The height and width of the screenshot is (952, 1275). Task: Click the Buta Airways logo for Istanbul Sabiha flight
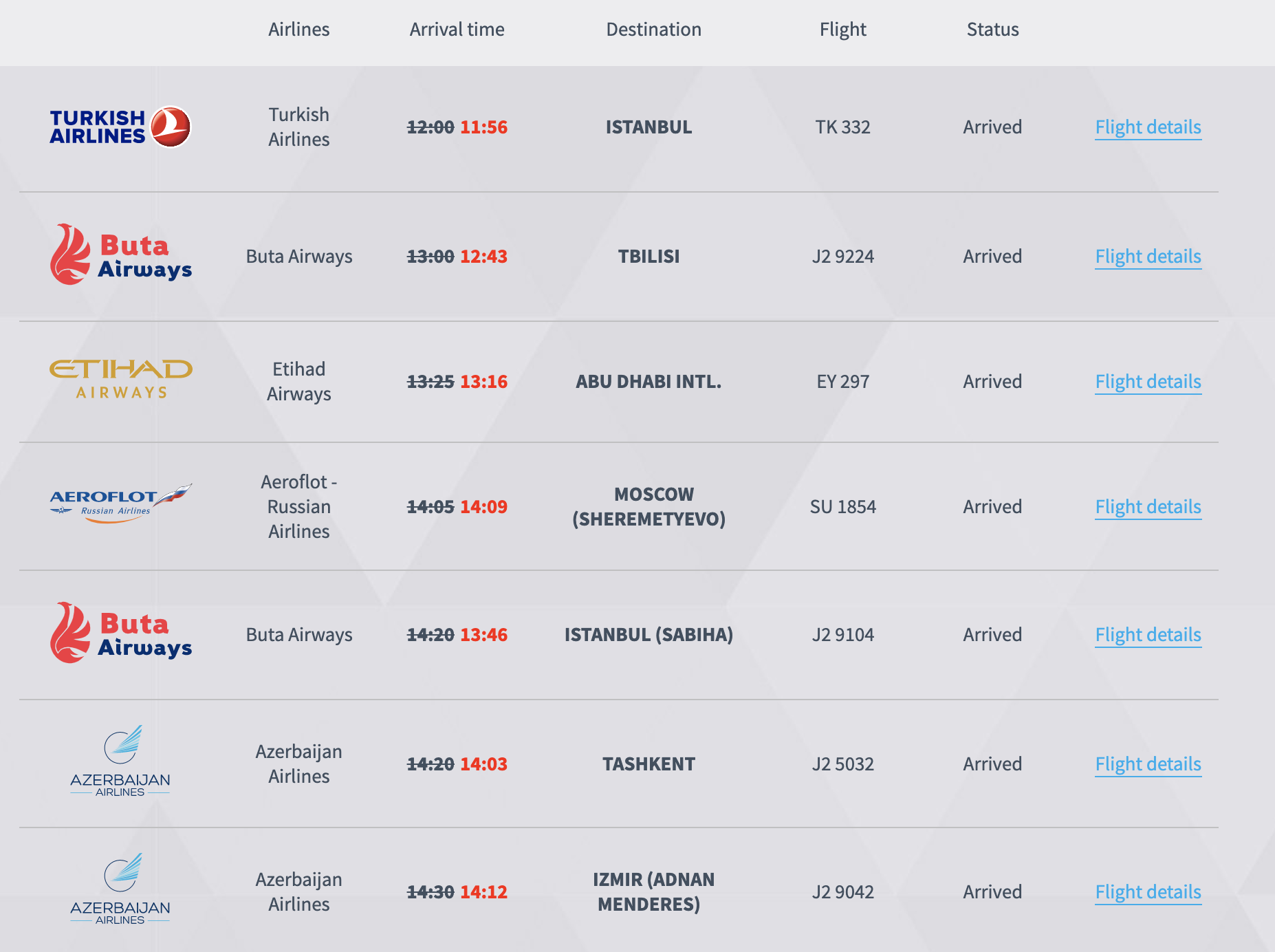coord(120,634)
